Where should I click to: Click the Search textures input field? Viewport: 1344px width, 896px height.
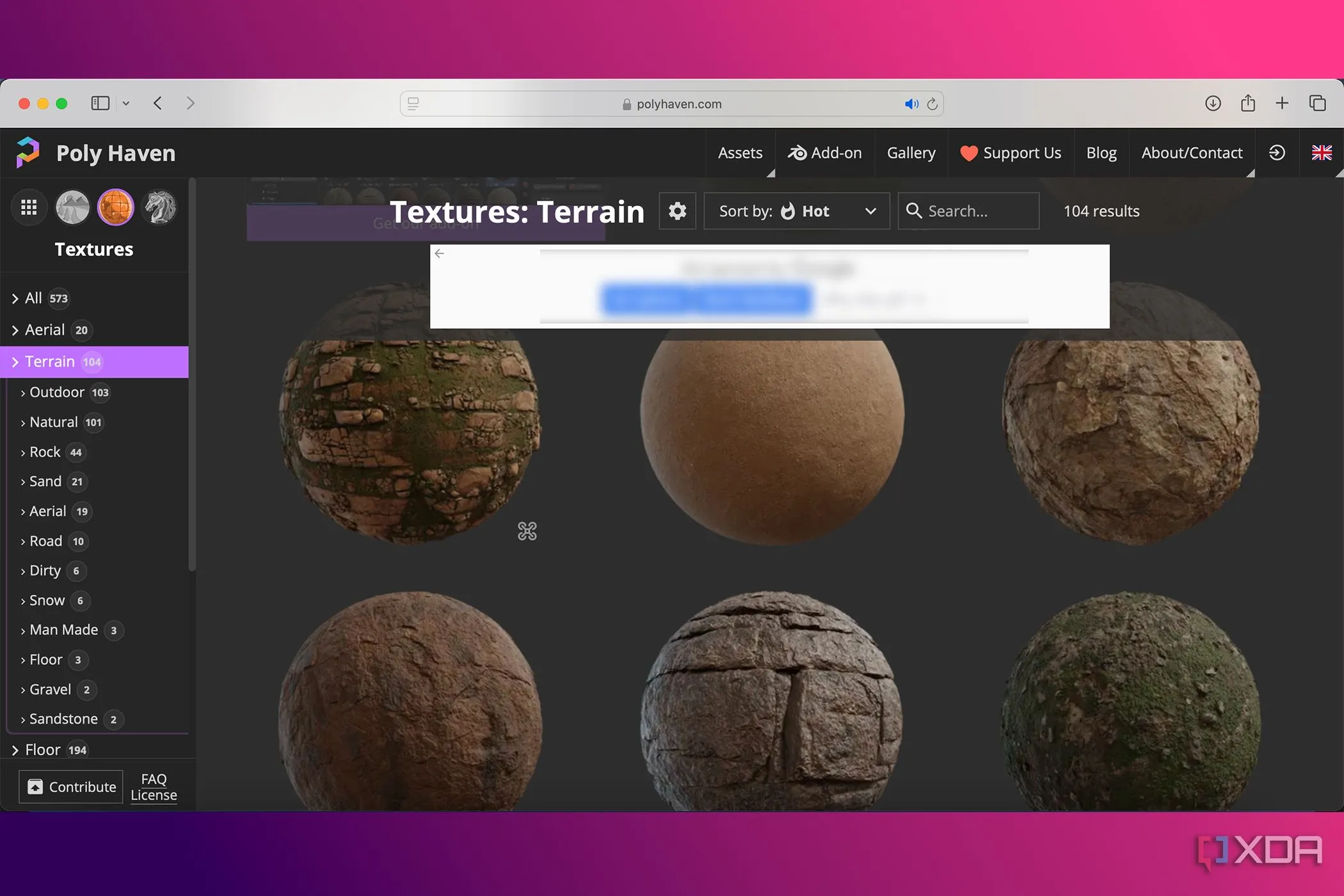[x=968, y=211]
